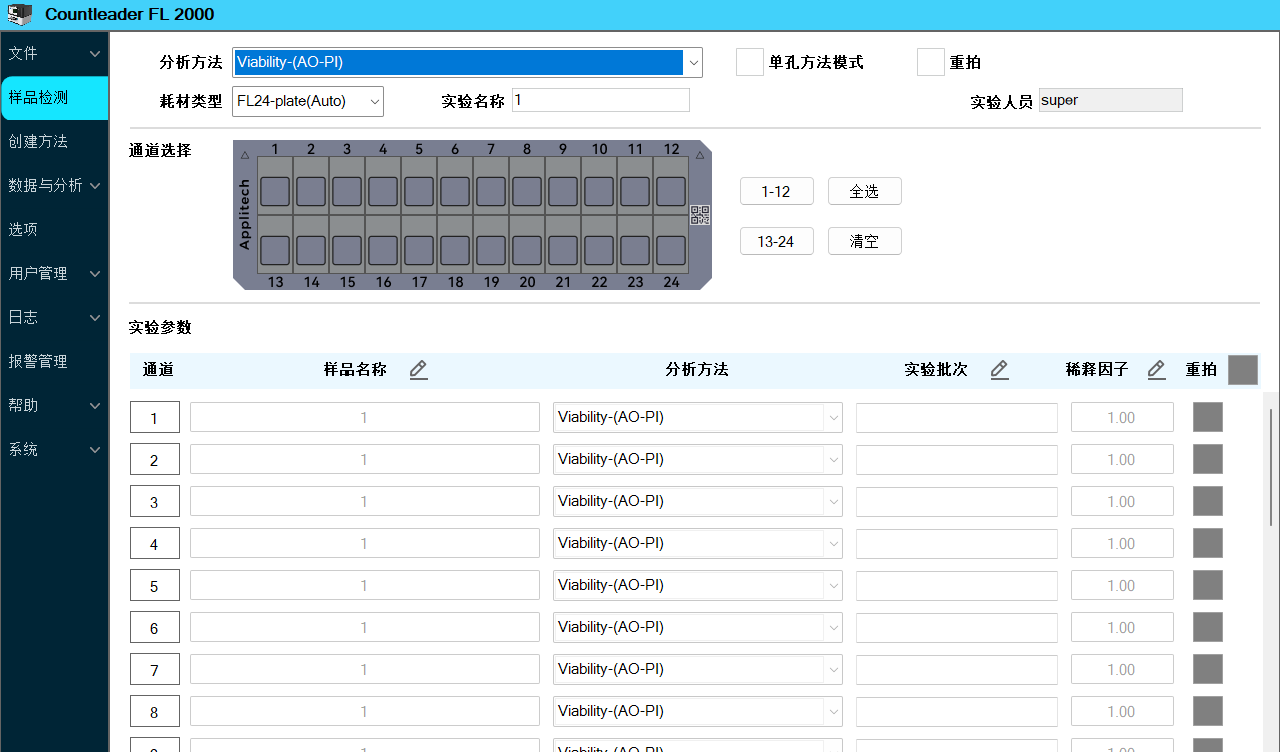This screenshot has height=752, width=1280.
Task: Select well 1 on the plate
Action: point(275,191)
